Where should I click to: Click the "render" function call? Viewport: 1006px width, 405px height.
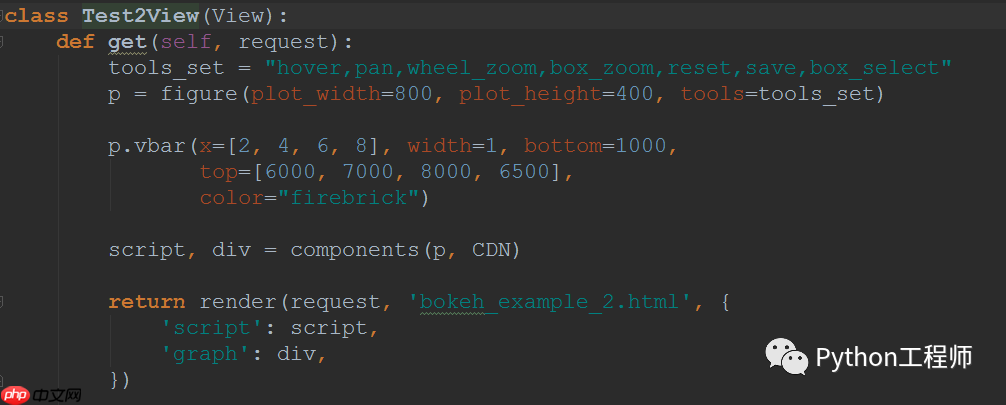pos(237,302)
